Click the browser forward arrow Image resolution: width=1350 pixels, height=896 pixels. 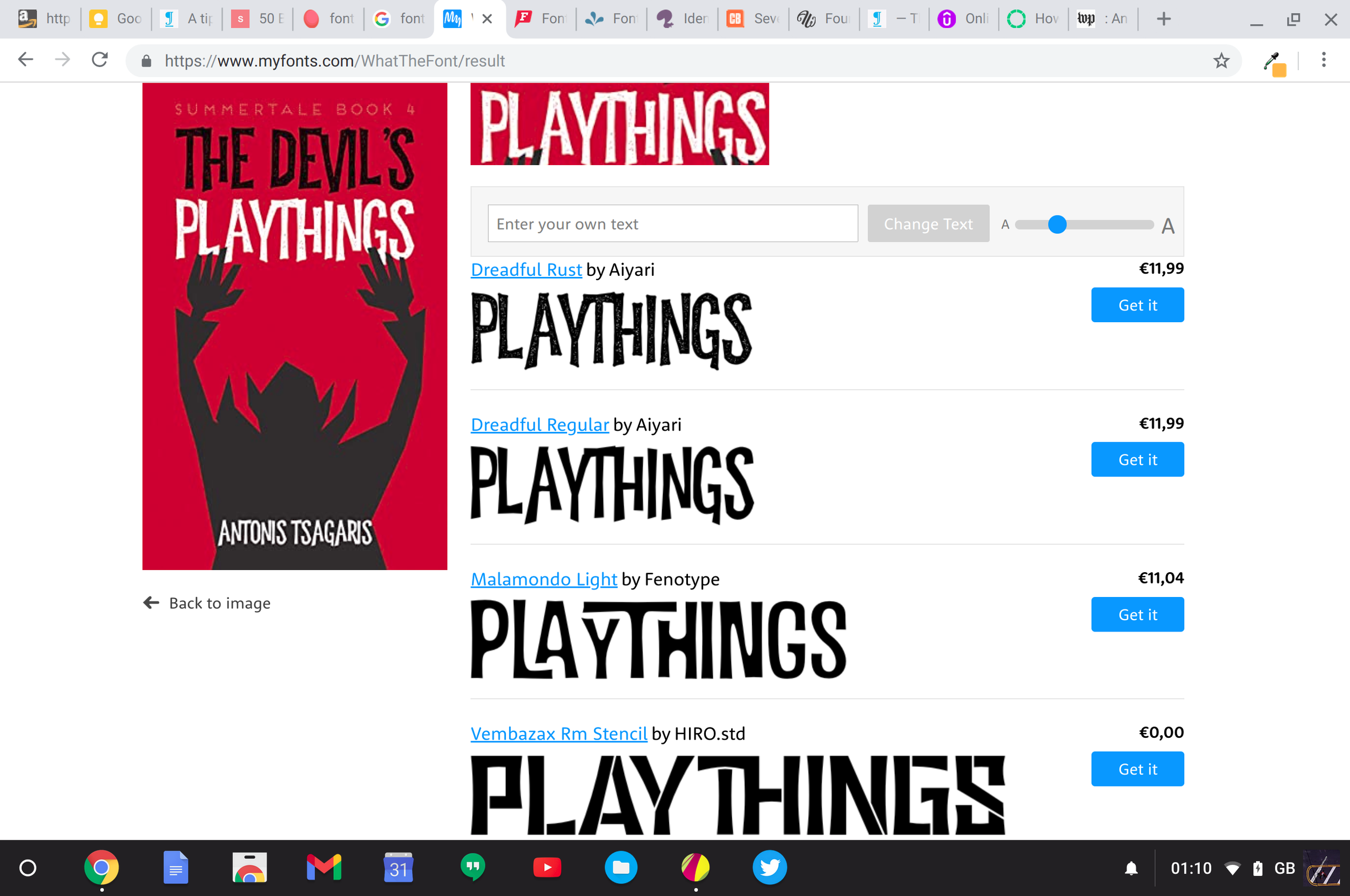coord(63,59)
